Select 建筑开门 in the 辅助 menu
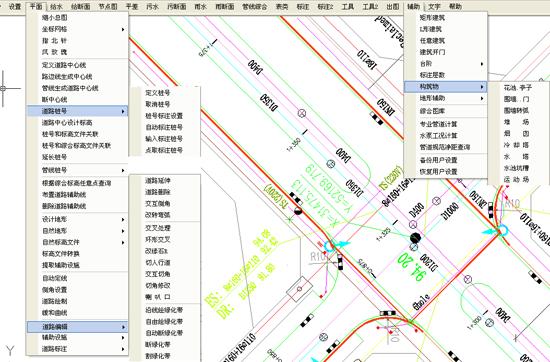This screenshot has height=362, width=550. (x=432, y=52)
